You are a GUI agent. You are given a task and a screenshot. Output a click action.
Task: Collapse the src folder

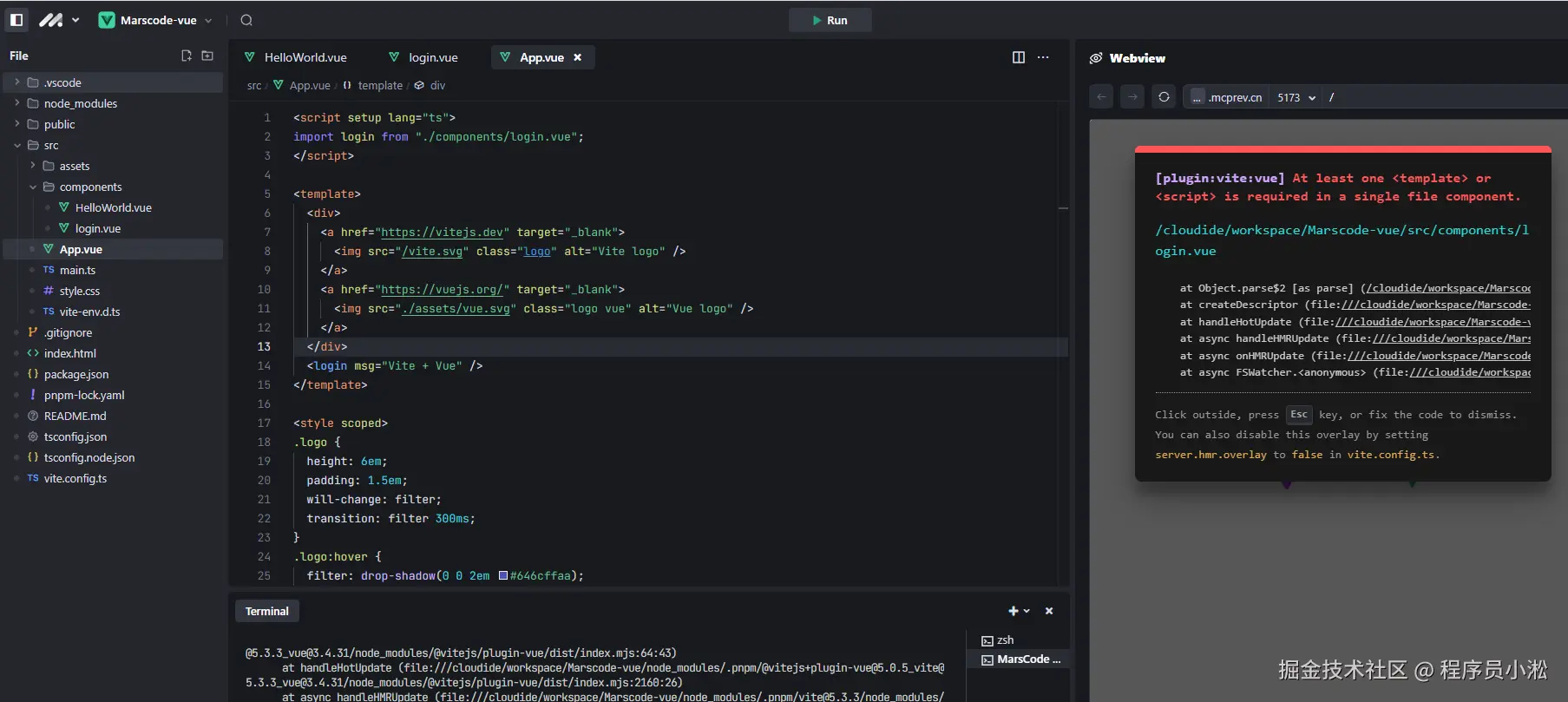coord(113,145)
